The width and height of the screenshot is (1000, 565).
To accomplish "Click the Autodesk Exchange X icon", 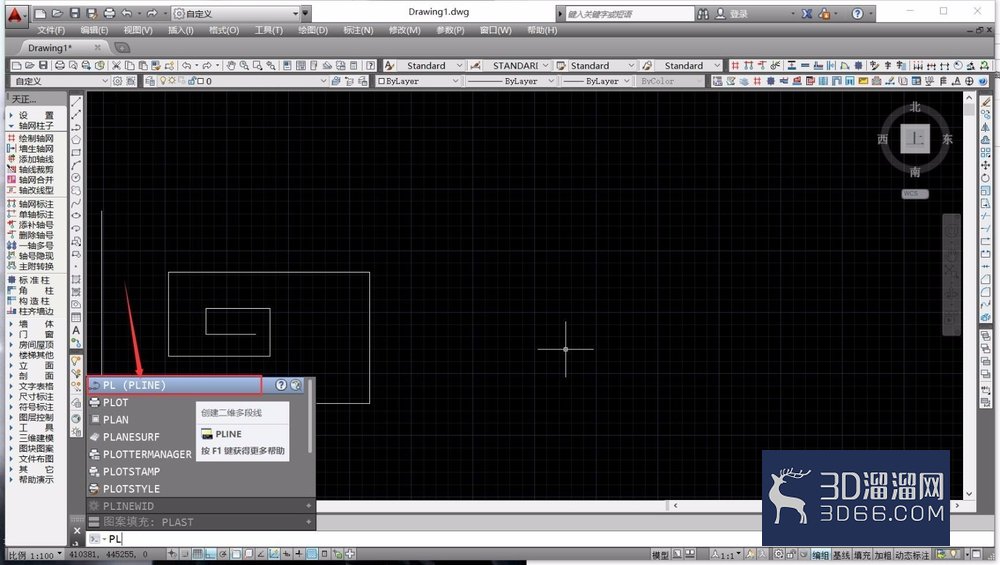I will (807, 13).
